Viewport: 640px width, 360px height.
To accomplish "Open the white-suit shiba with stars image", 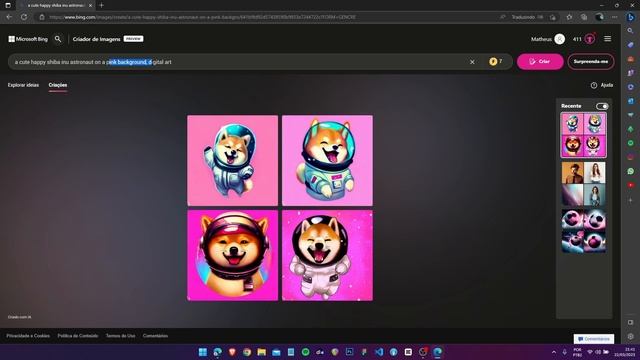I will tap(327, 256).
